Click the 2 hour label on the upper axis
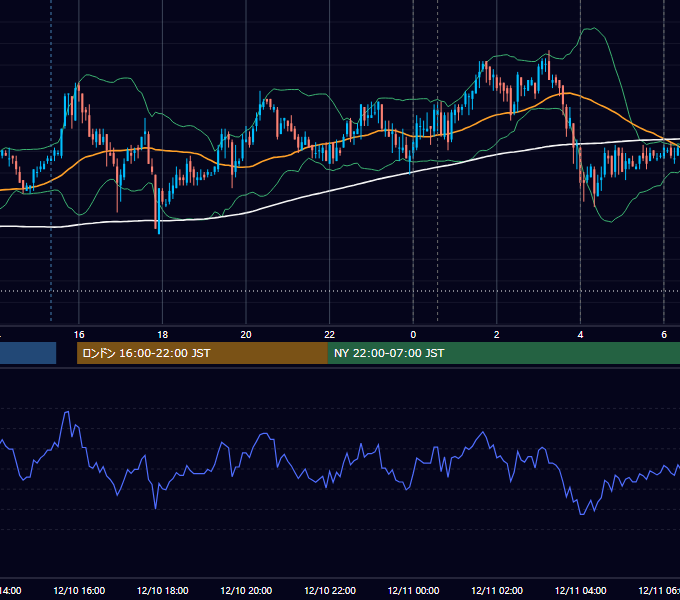The width and height of the screenshot is (680, 600). 497,335
